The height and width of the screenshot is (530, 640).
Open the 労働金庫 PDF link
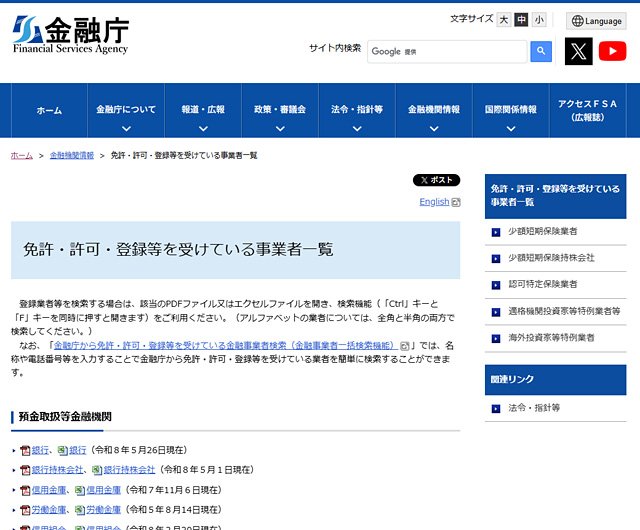point(49,510)
